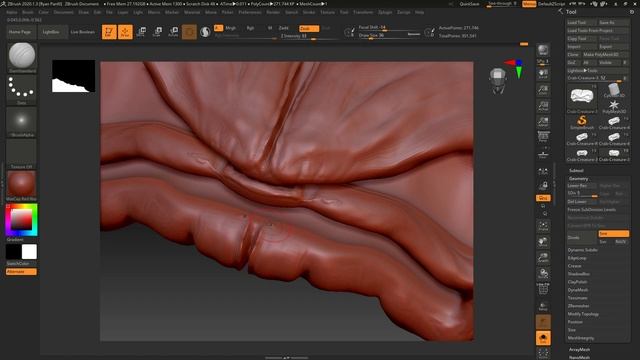Adjust the Focal Shift slider
Screen dimensions: 640x360
pyautogui.click(x=389, y=28)
